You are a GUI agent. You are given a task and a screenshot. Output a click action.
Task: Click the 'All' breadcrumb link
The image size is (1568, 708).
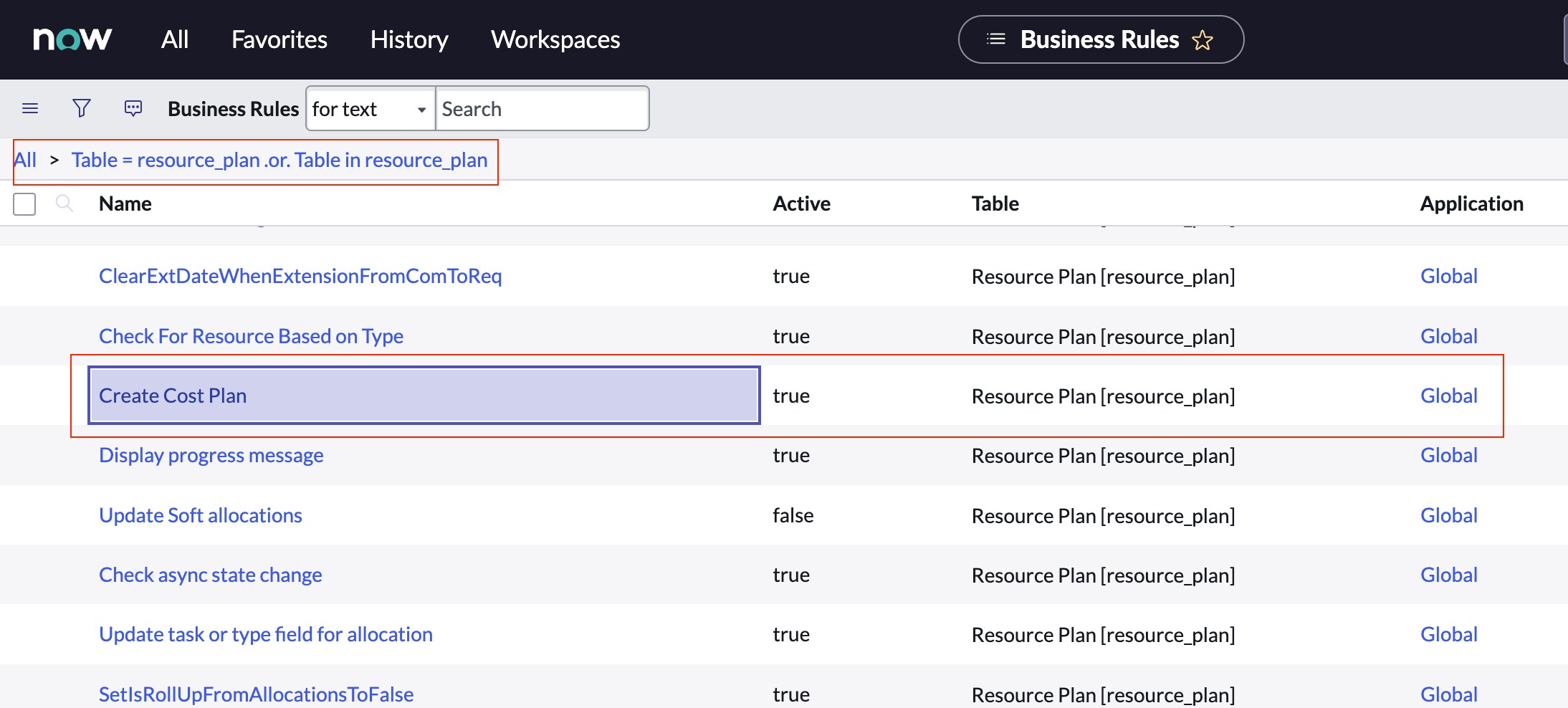25,160
